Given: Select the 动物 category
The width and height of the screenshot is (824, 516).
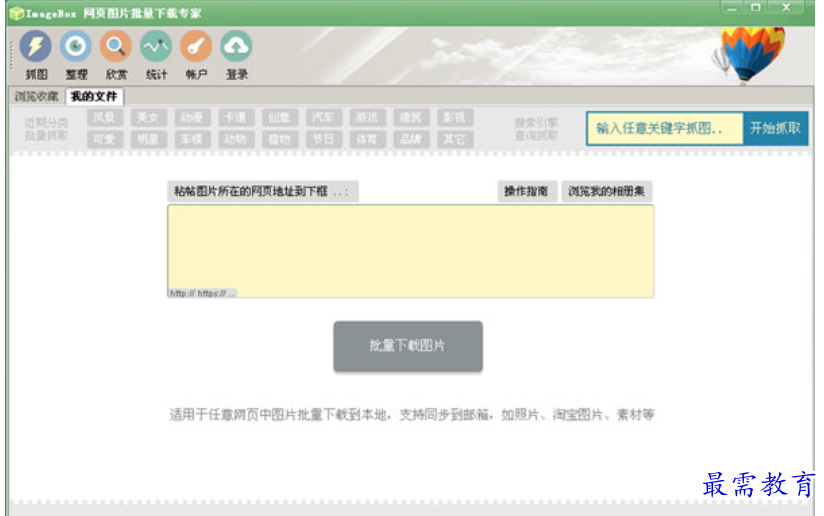Looking at the screenshot, I should 236,139.
